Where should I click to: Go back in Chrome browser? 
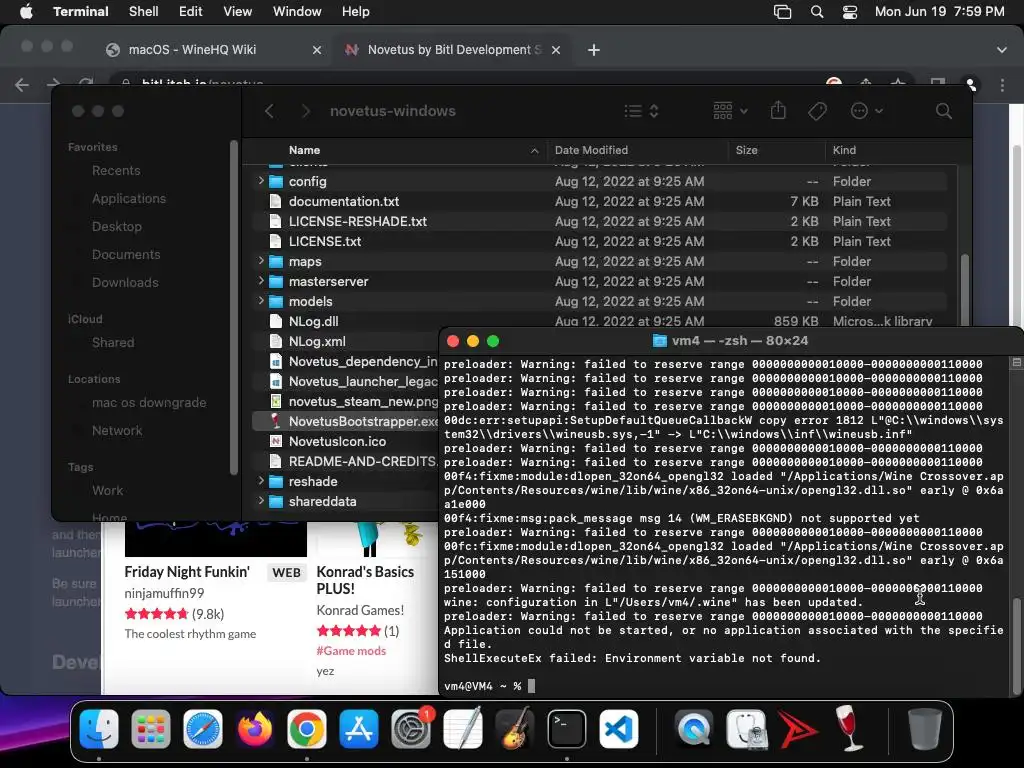[22, 84]
